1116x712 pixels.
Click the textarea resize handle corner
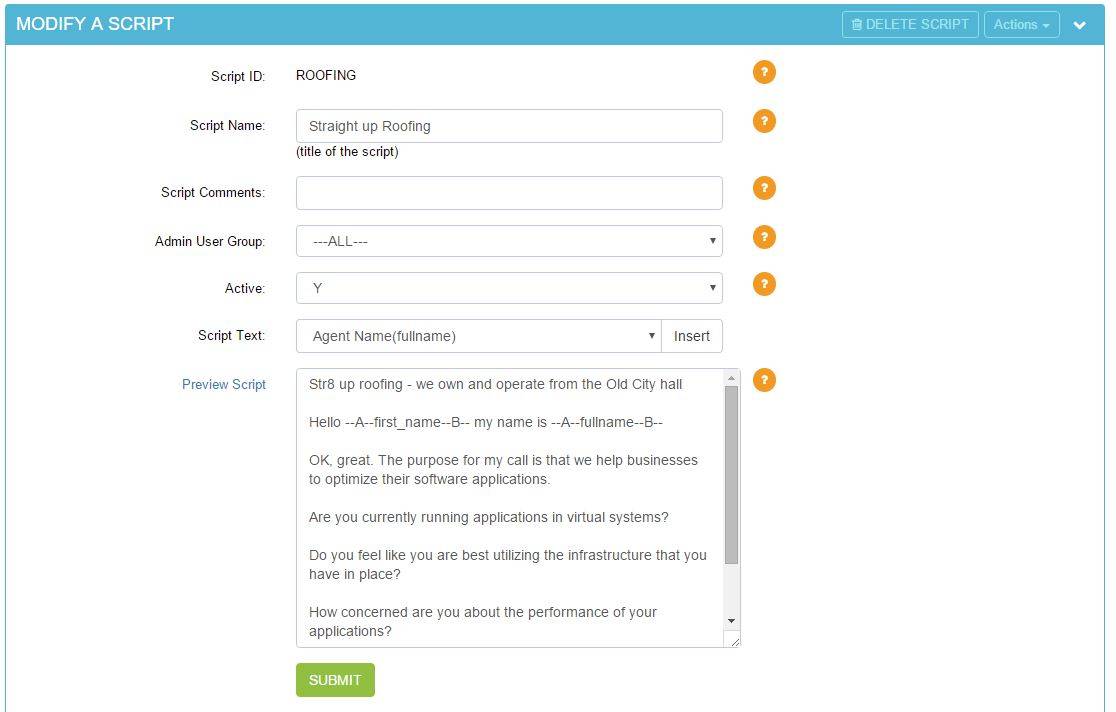(735, 642)
